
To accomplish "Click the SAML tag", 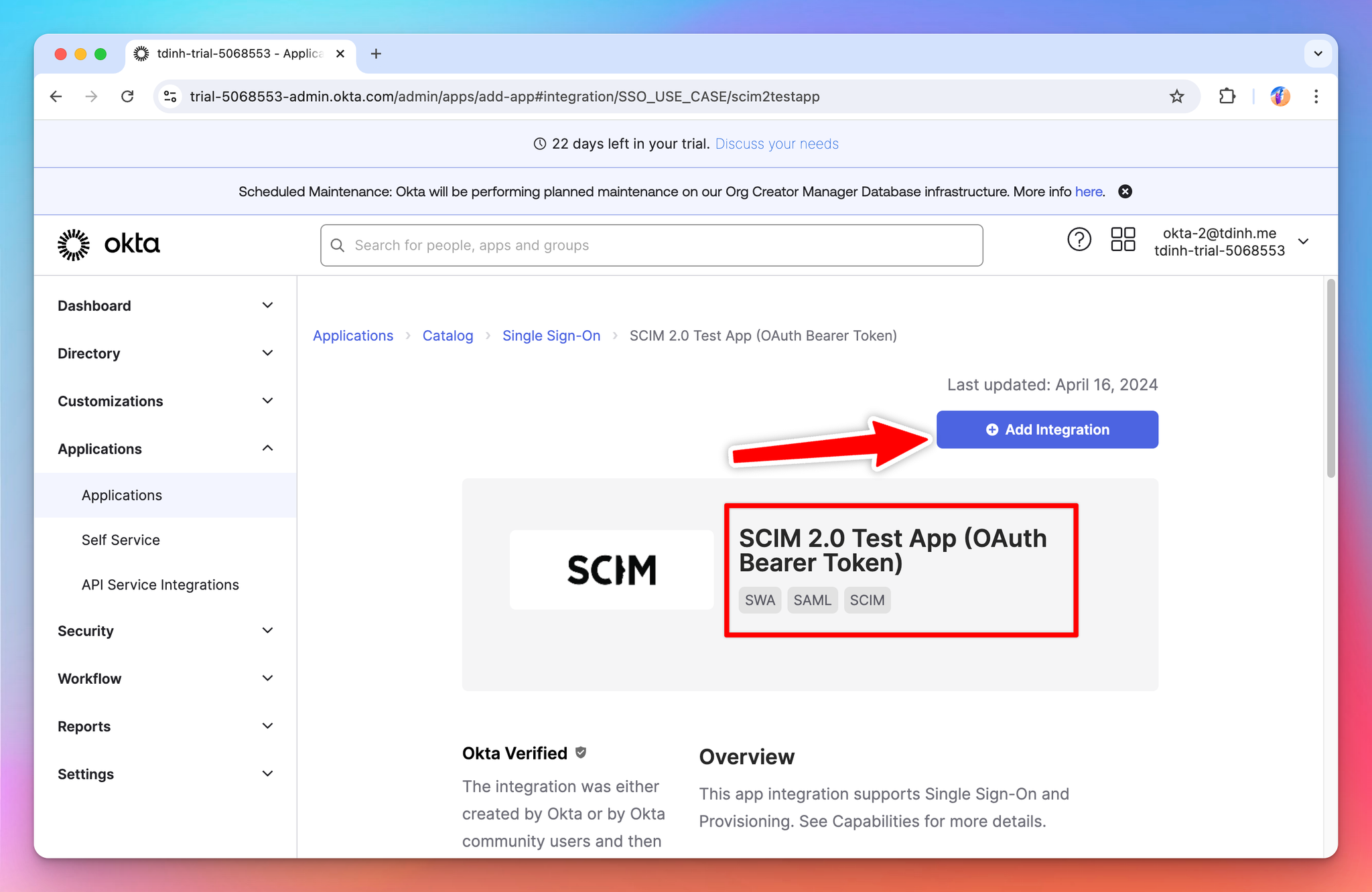I will pyautogui.click(x=812, y=600).
